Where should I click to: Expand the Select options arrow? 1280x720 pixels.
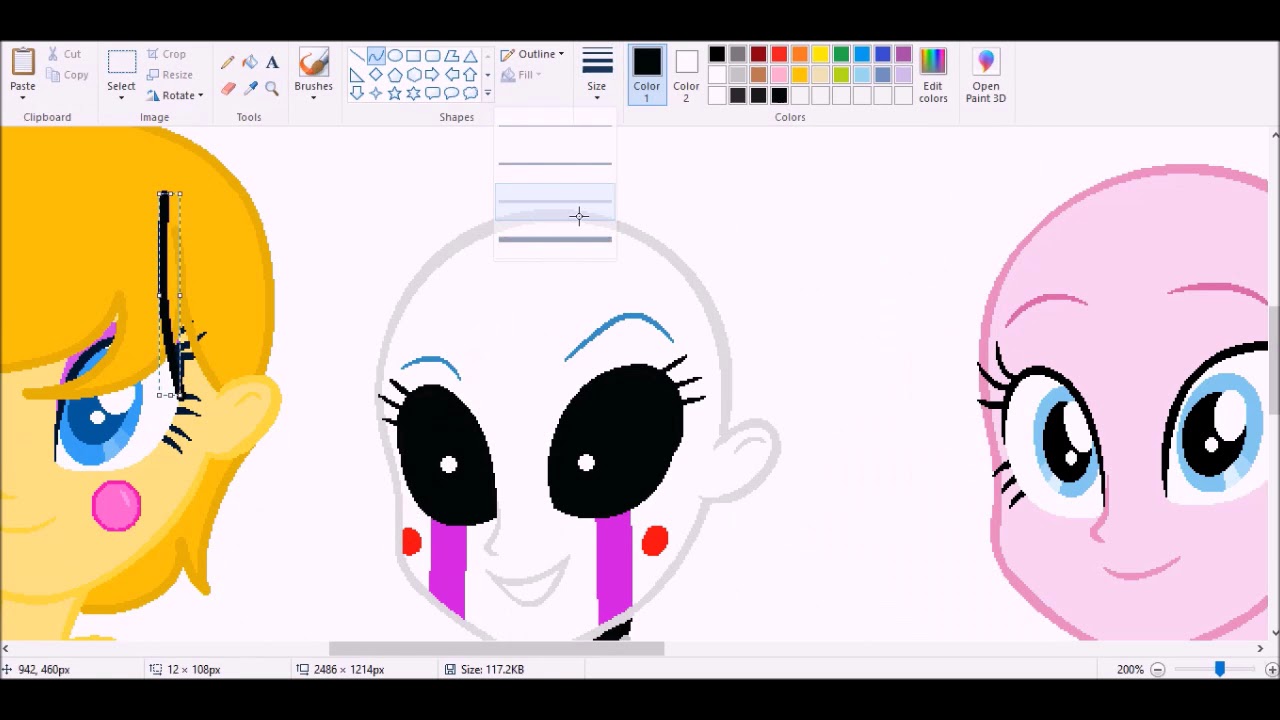point(121,98)
